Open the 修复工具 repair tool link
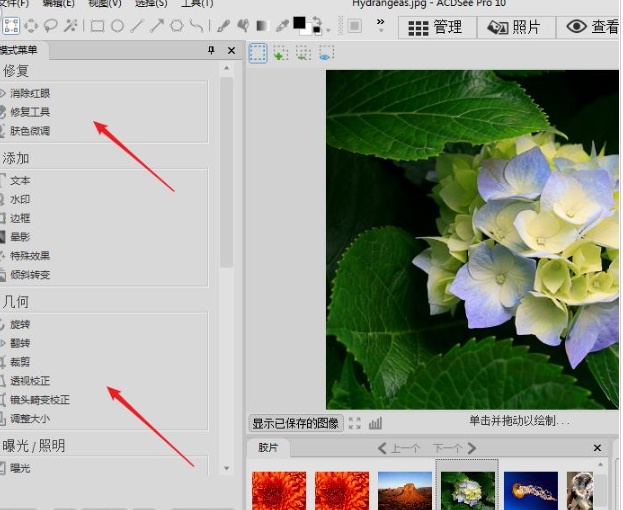 pos(30,112)
